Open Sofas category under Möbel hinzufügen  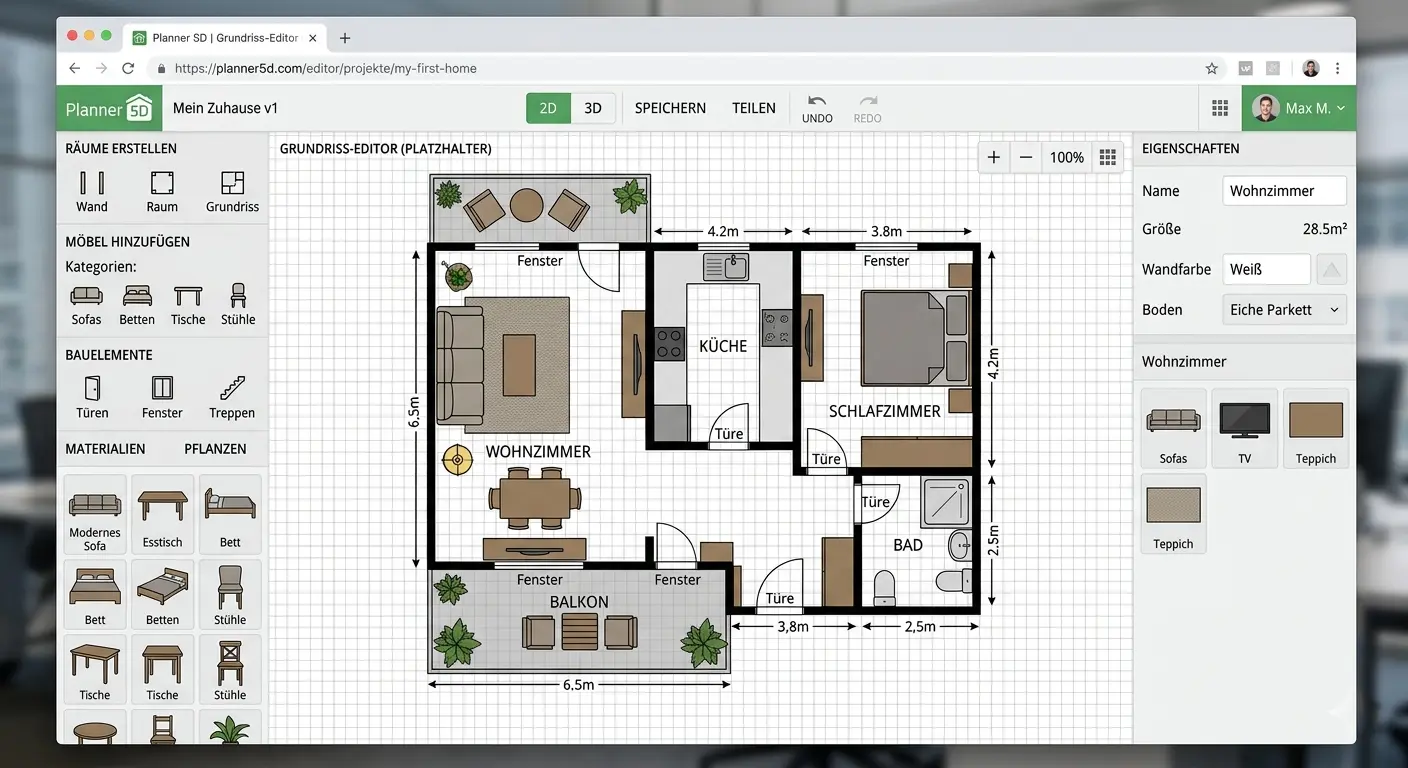tap(86, 304)
